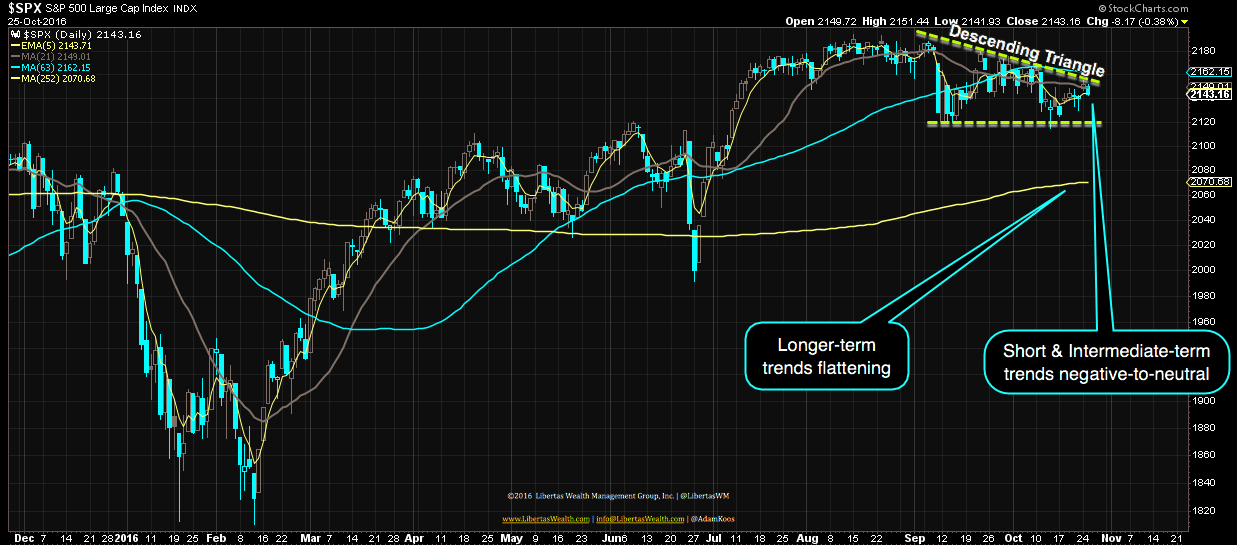Click the Sep month label on time axis
1237x545 pixels.
point(913,536)
